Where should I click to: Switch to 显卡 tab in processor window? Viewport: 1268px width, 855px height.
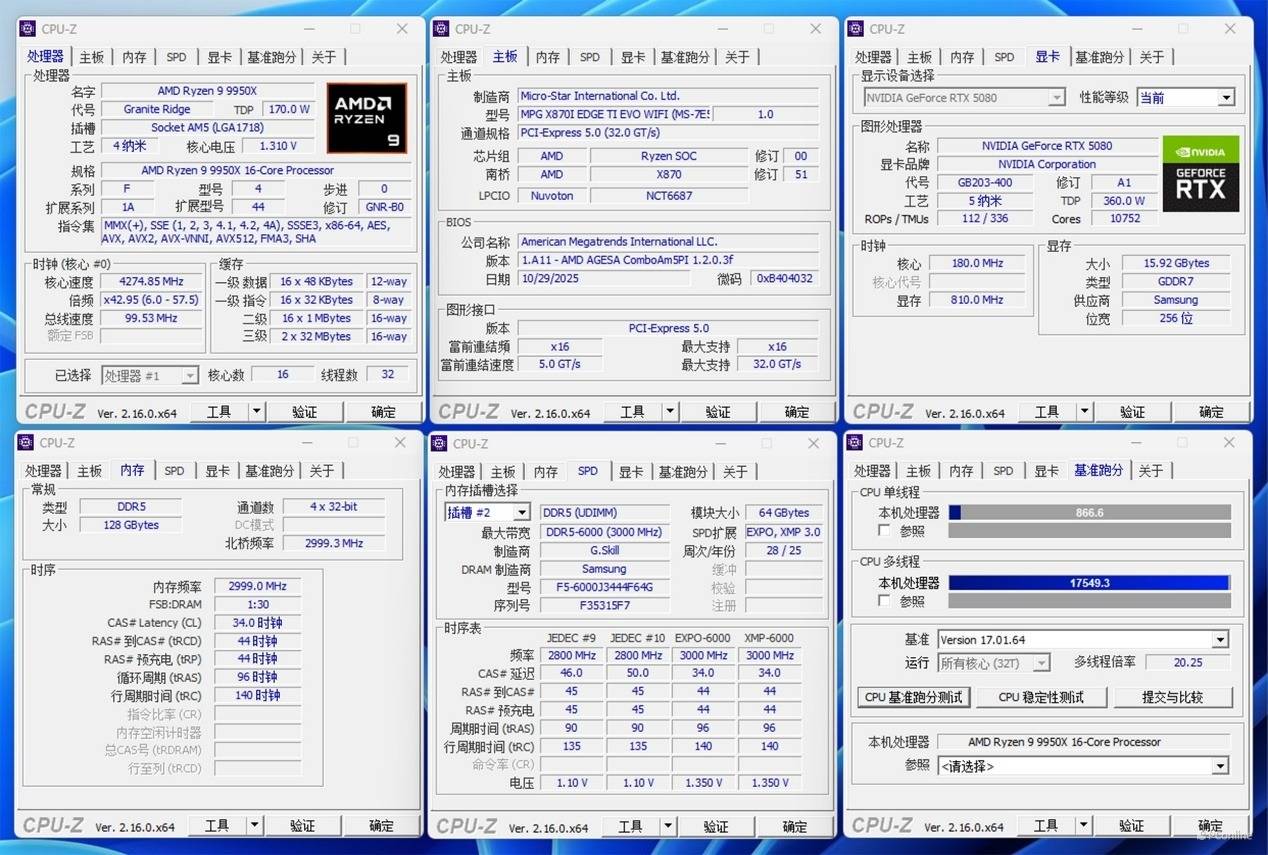coord(219,57)
